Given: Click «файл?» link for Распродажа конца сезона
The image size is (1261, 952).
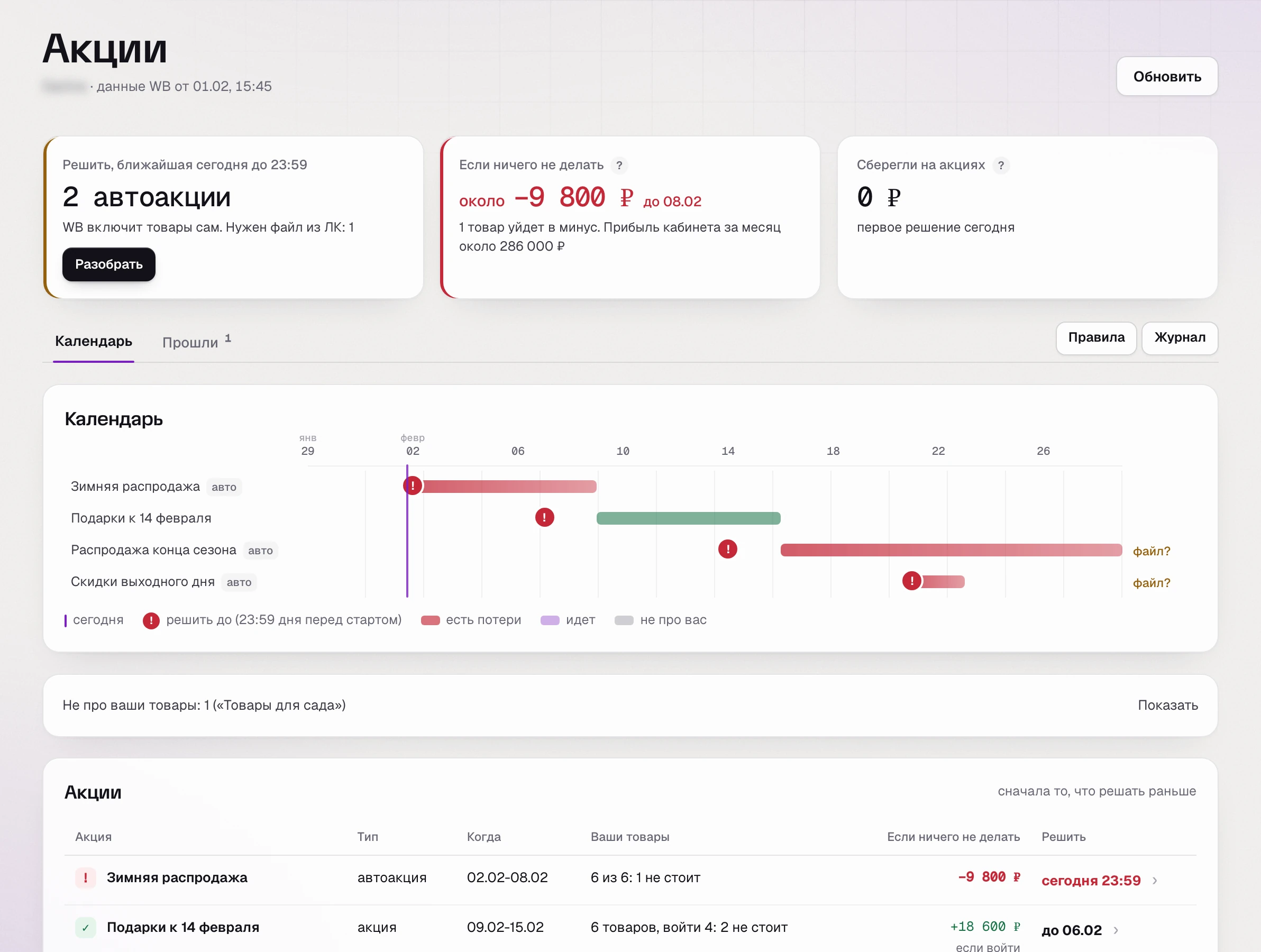Looking at the screenshot, I should point(1151,551).
